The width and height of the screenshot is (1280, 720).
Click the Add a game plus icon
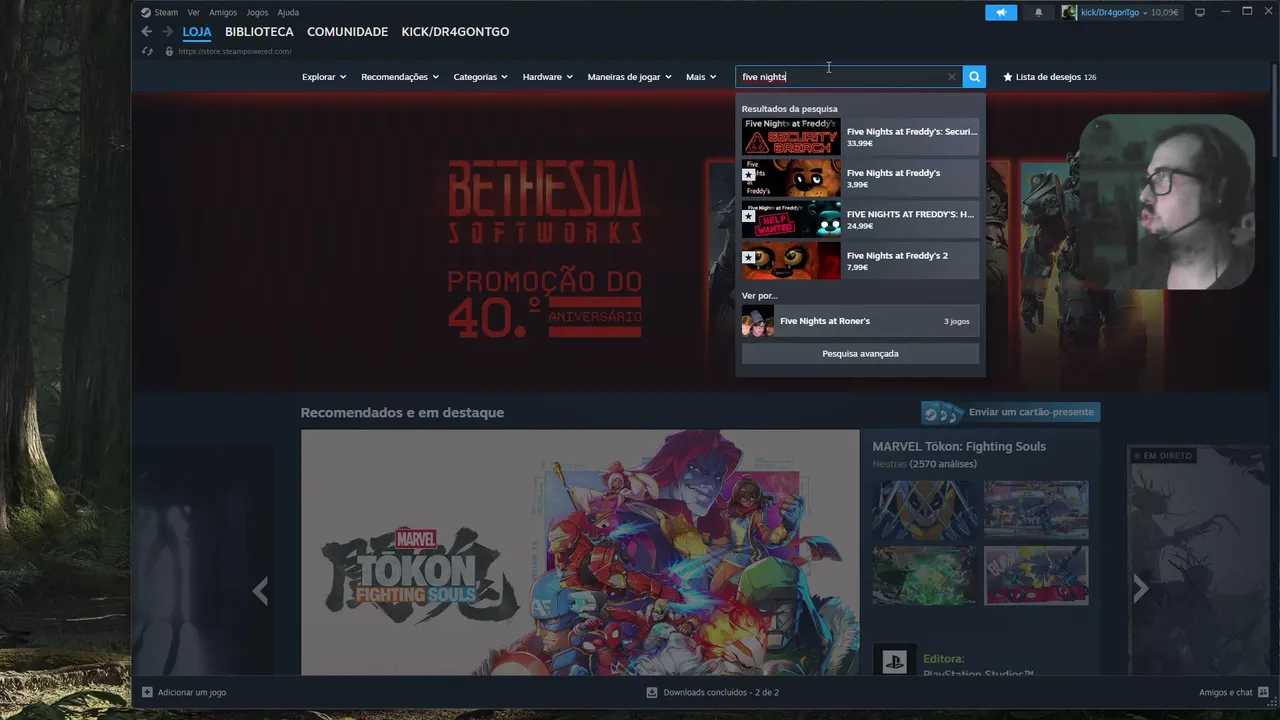[x=147, y=692]
